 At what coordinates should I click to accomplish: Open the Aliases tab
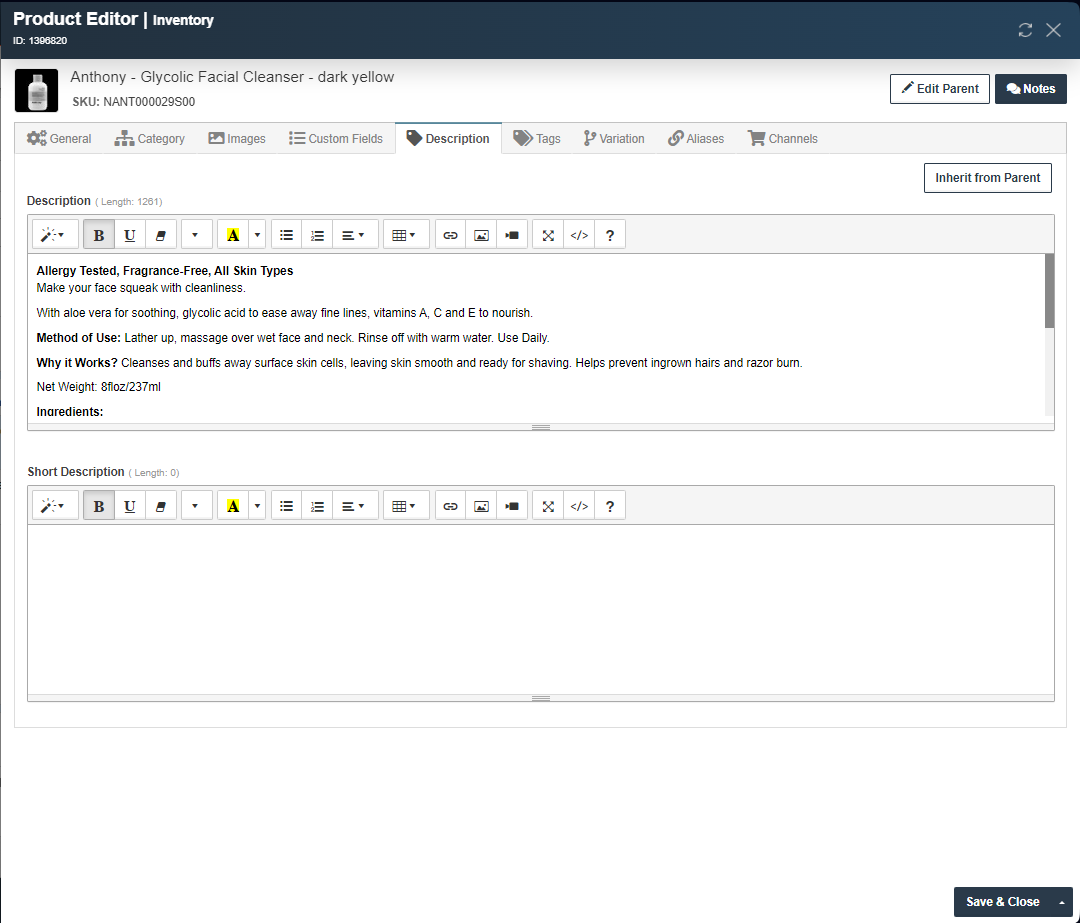pyautogui.click(x=696, y=138)
